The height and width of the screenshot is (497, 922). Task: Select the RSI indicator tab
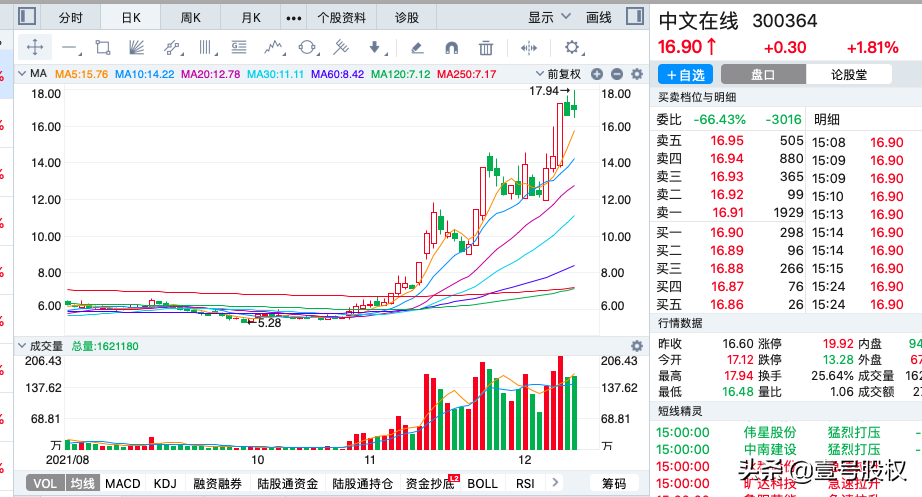pyautogui.click(x=525, y=483)
